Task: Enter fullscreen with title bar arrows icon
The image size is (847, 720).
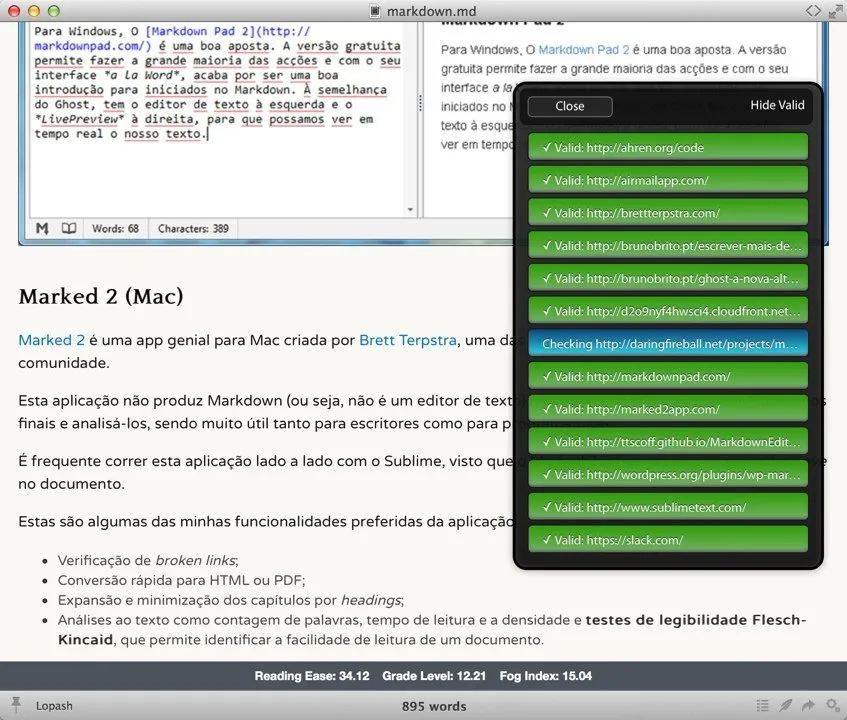Action: [x=835, y=11]
